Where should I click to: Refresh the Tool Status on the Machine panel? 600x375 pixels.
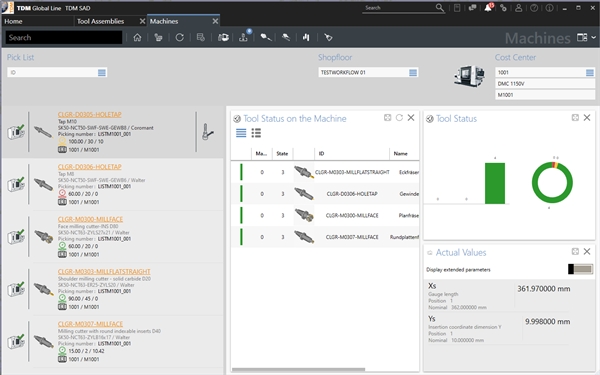(x=399, y=118)
